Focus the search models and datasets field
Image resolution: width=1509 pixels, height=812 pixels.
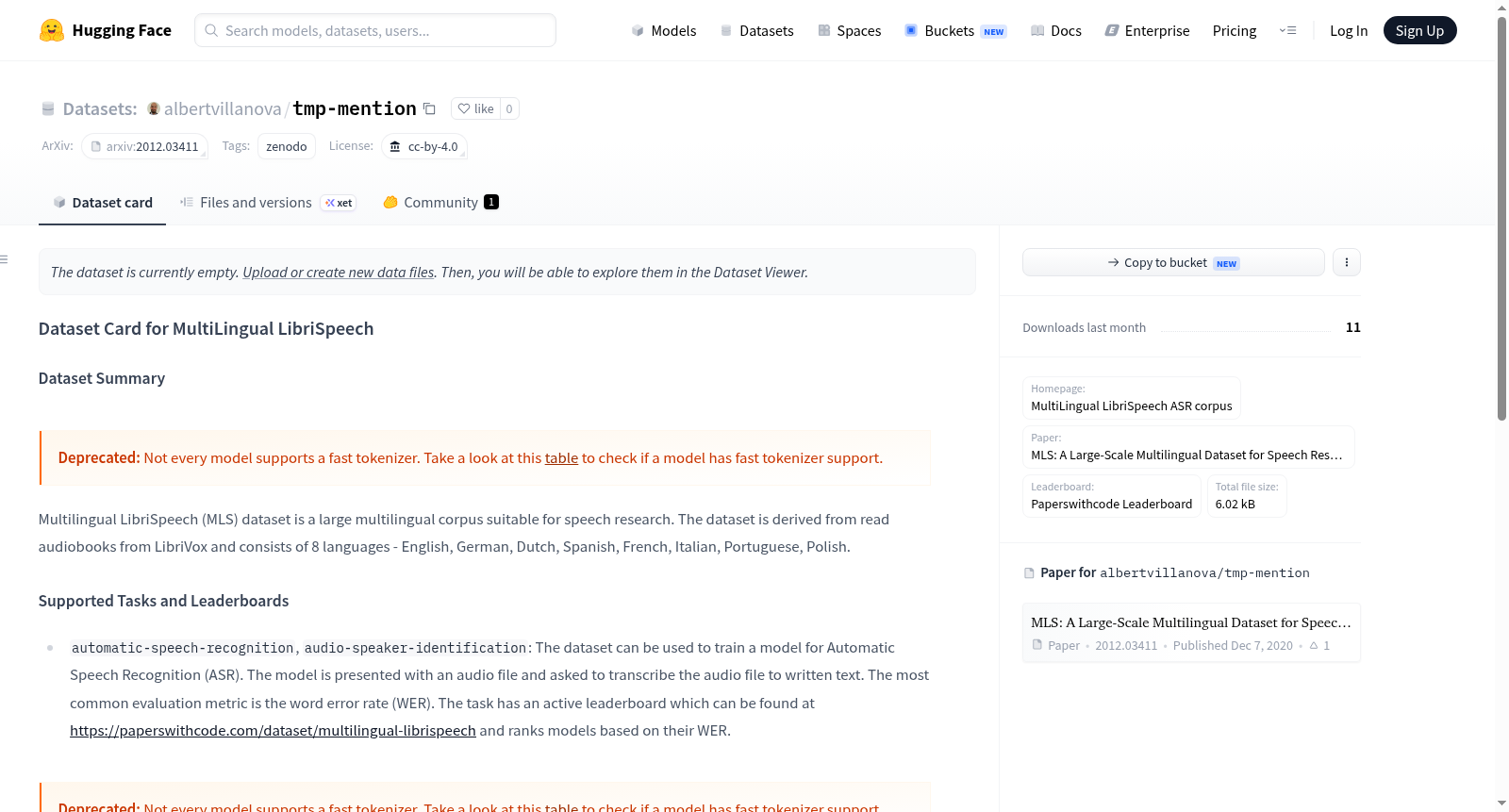click(x=375, y=30)
